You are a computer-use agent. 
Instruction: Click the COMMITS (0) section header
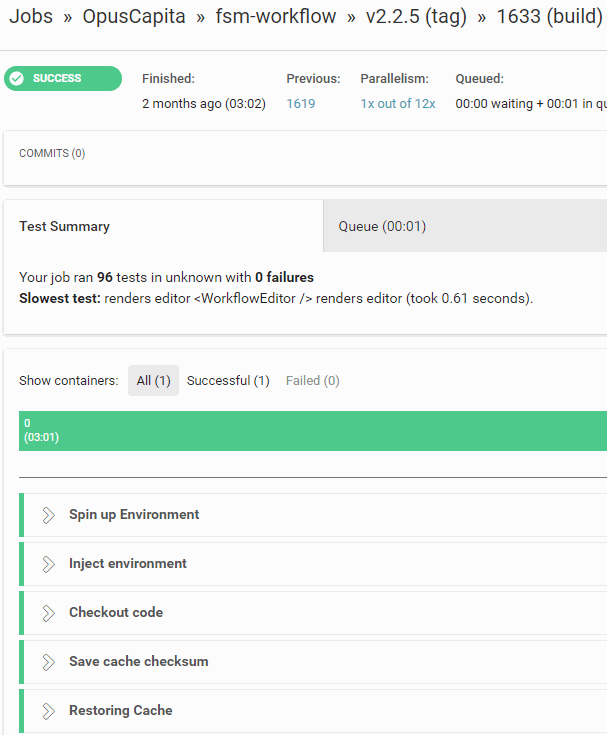[x=52, y=154]
